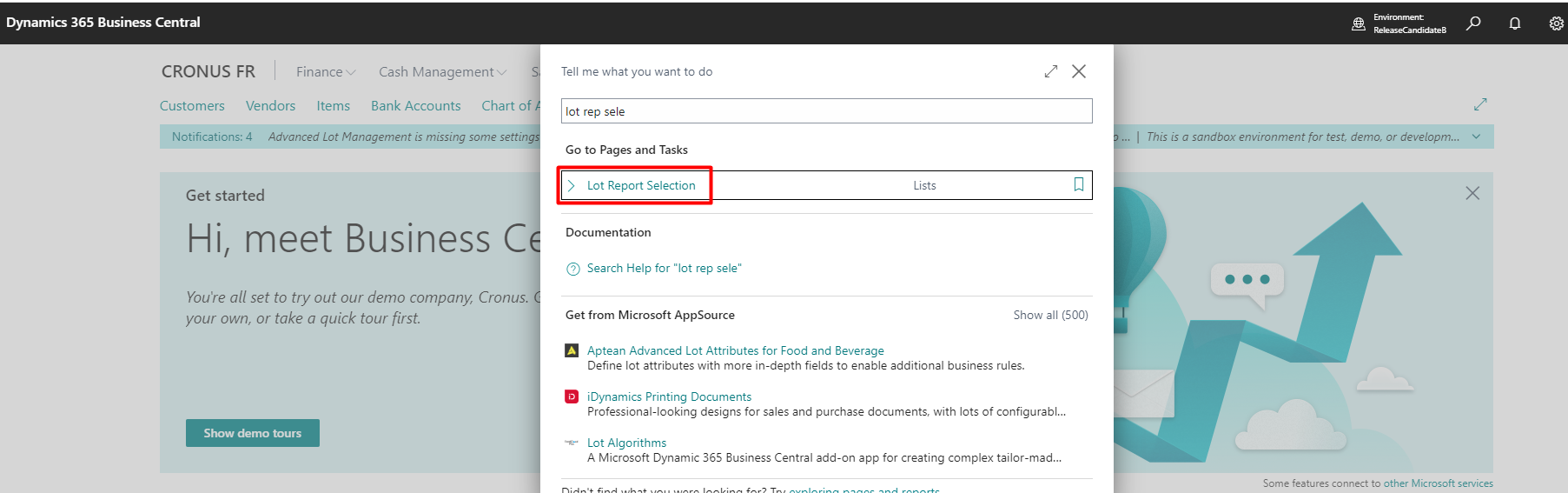1568x493 pixels.
Task: Click the Search Help question mark icon
Action: click(572, 269)
